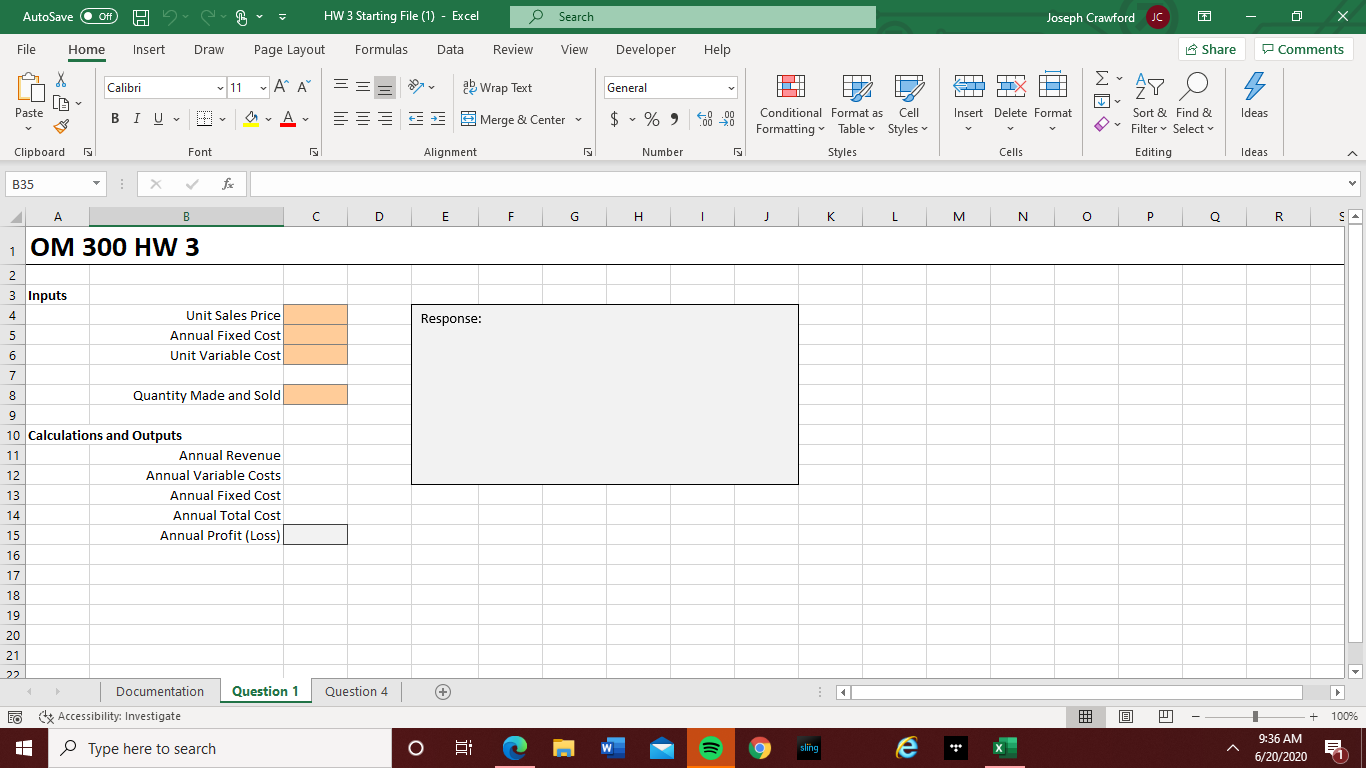The width and height of the screenshot is (1366, 768).
Task: Apply Percent Style number format
Action: click(652, 119)
